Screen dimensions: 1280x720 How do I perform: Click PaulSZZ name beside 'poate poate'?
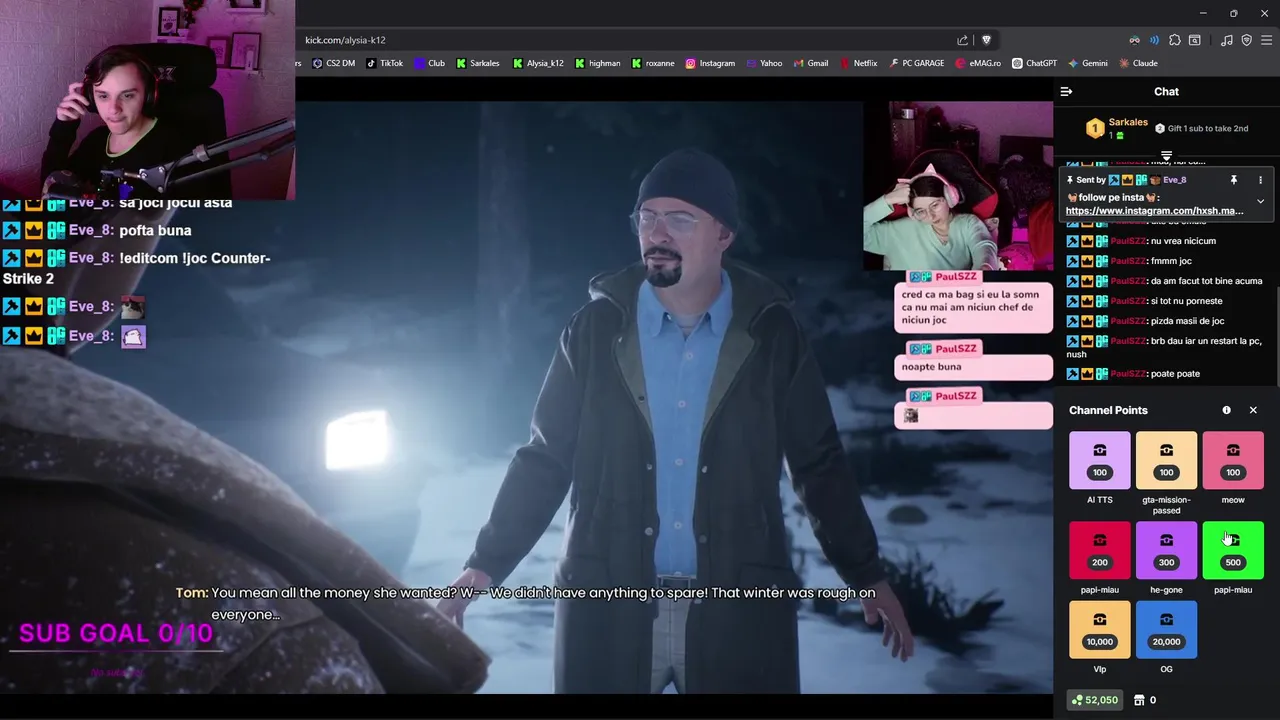[x=1129, y=374]
